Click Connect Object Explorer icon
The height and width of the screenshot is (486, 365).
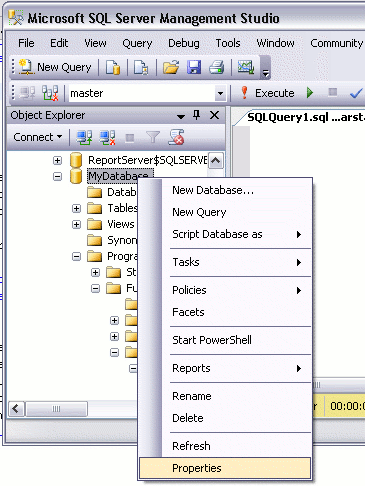click(85, 137)
